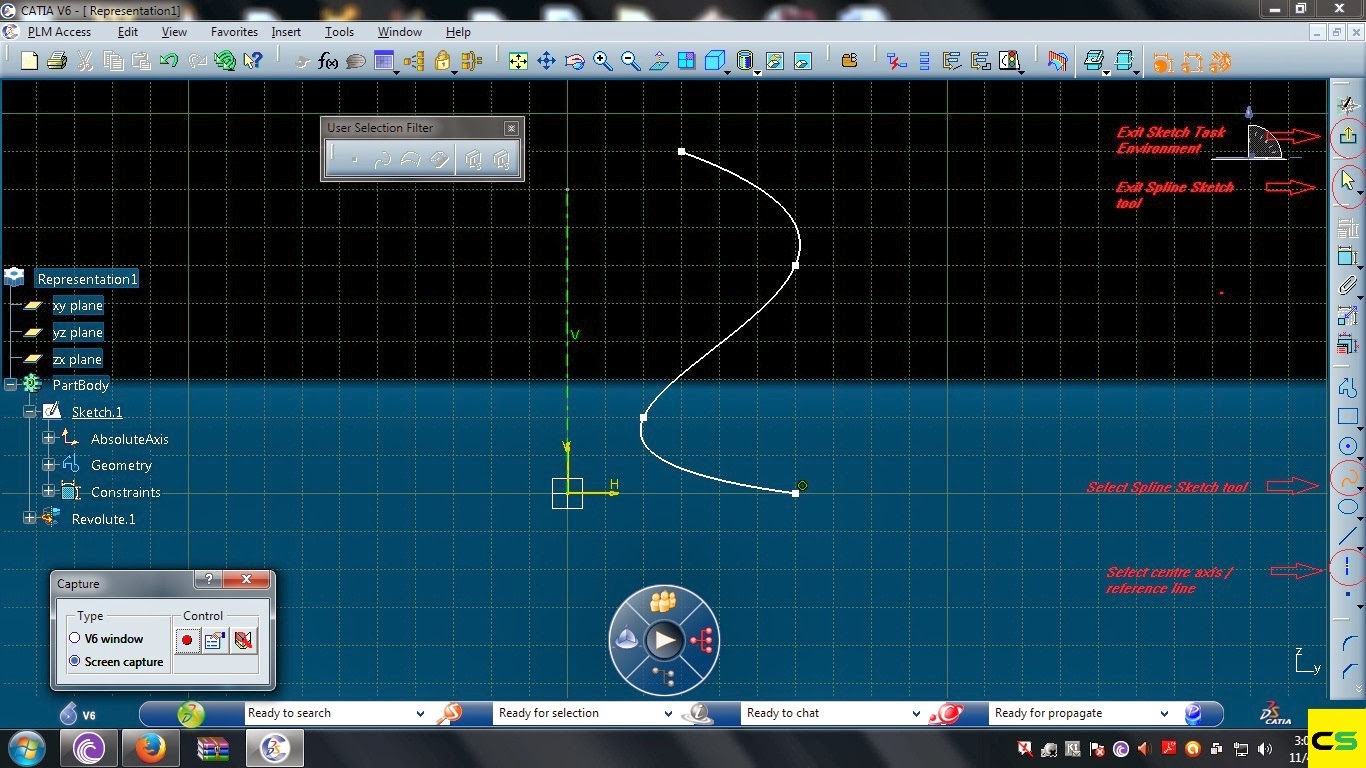Select the xy plane in the tree
1366x768 pixels.
[77, 306]
